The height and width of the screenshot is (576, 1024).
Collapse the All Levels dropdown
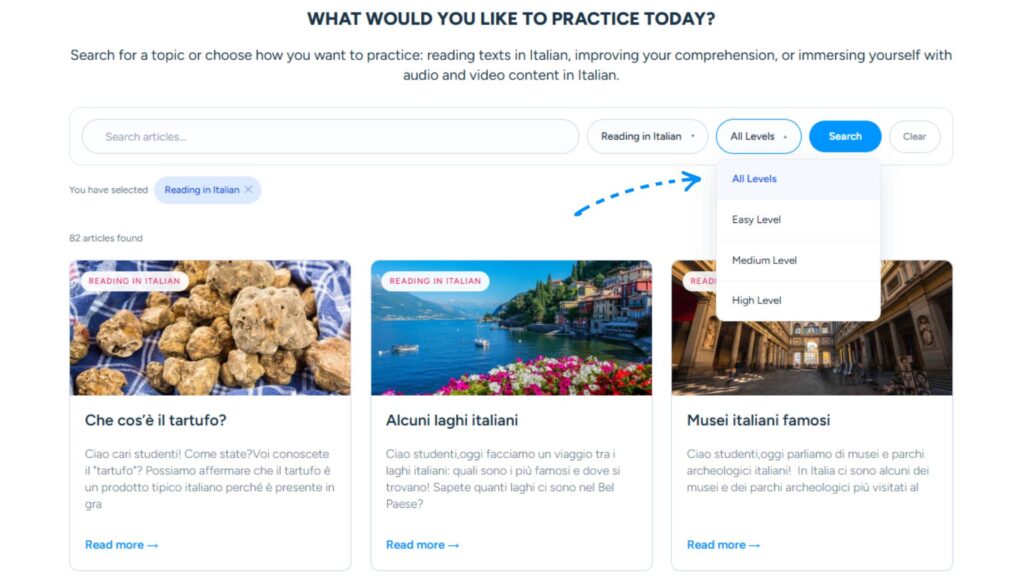pos(758,136)
